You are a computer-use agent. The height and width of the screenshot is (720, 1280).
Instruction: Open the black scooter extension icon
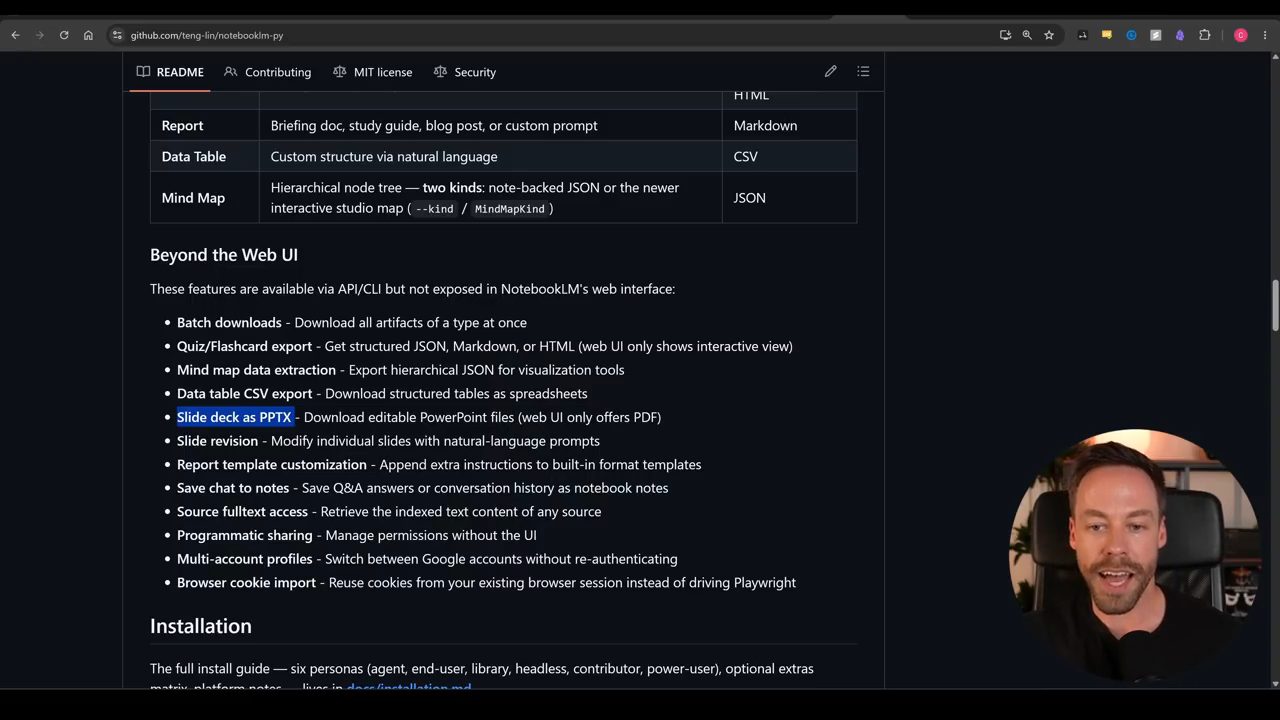[x=1082, y=35]
